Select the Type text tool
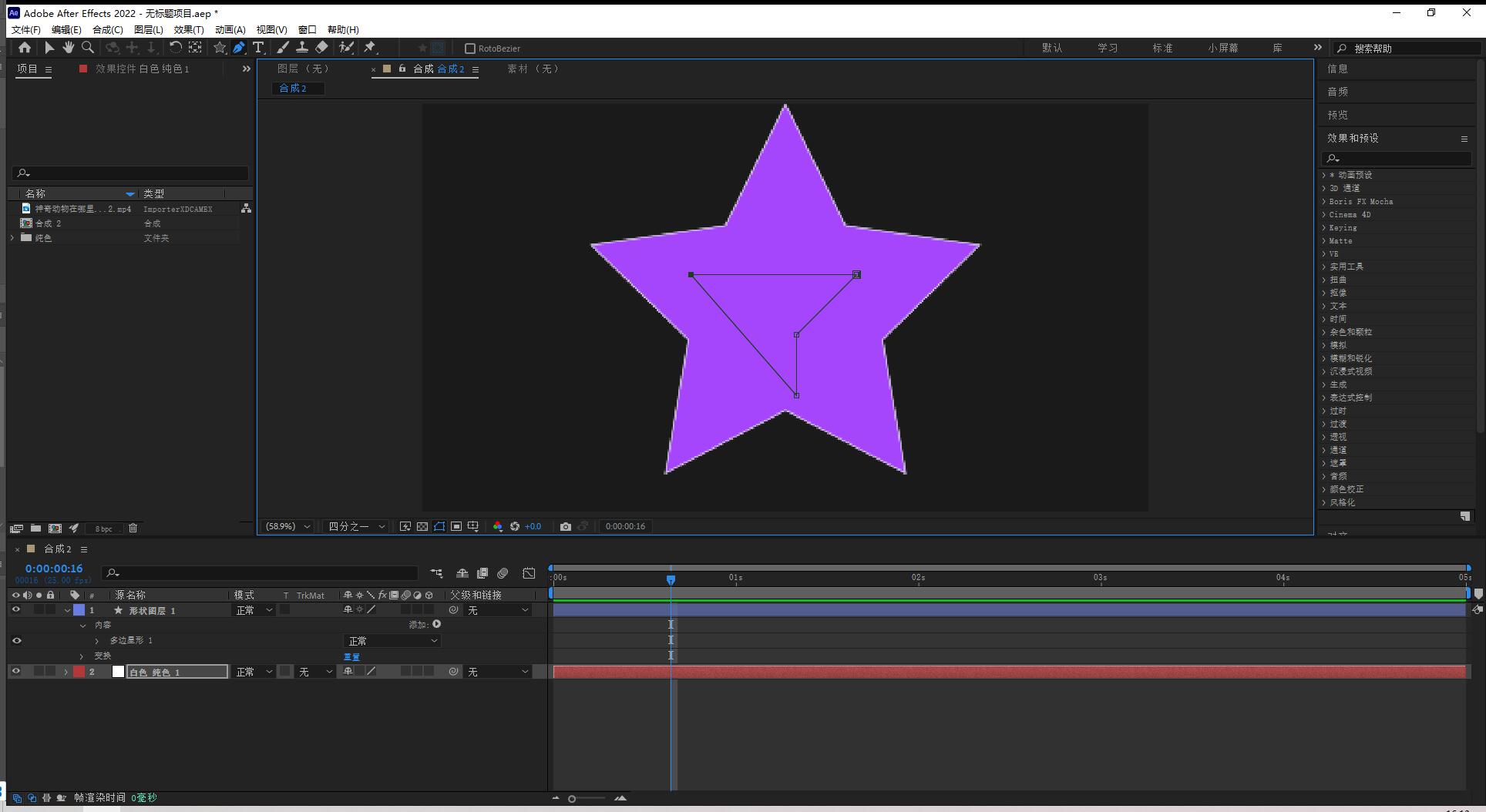This screenshot has height=812, width=1486. click(x=258, y=48)
